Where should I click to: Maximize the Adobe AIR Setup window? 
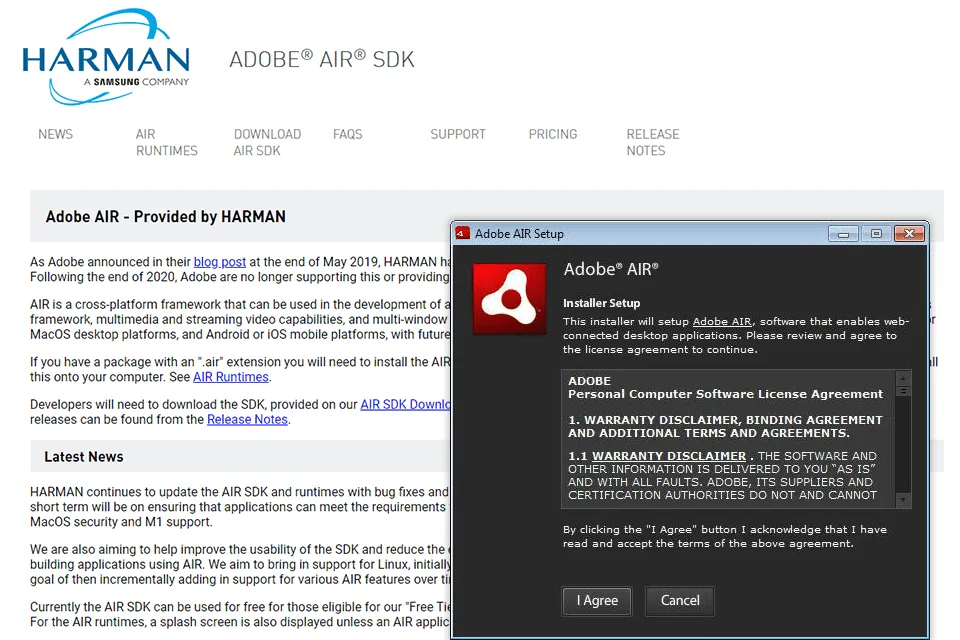click(876, 233)
